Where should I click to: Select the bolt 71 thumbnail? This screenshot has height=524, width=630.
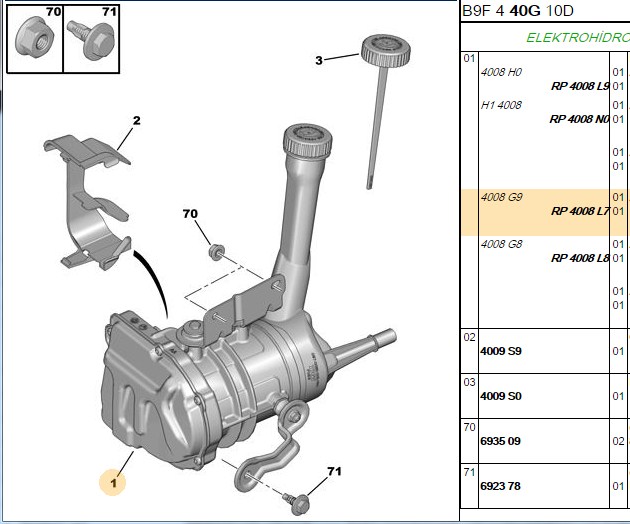click(92, 39)
